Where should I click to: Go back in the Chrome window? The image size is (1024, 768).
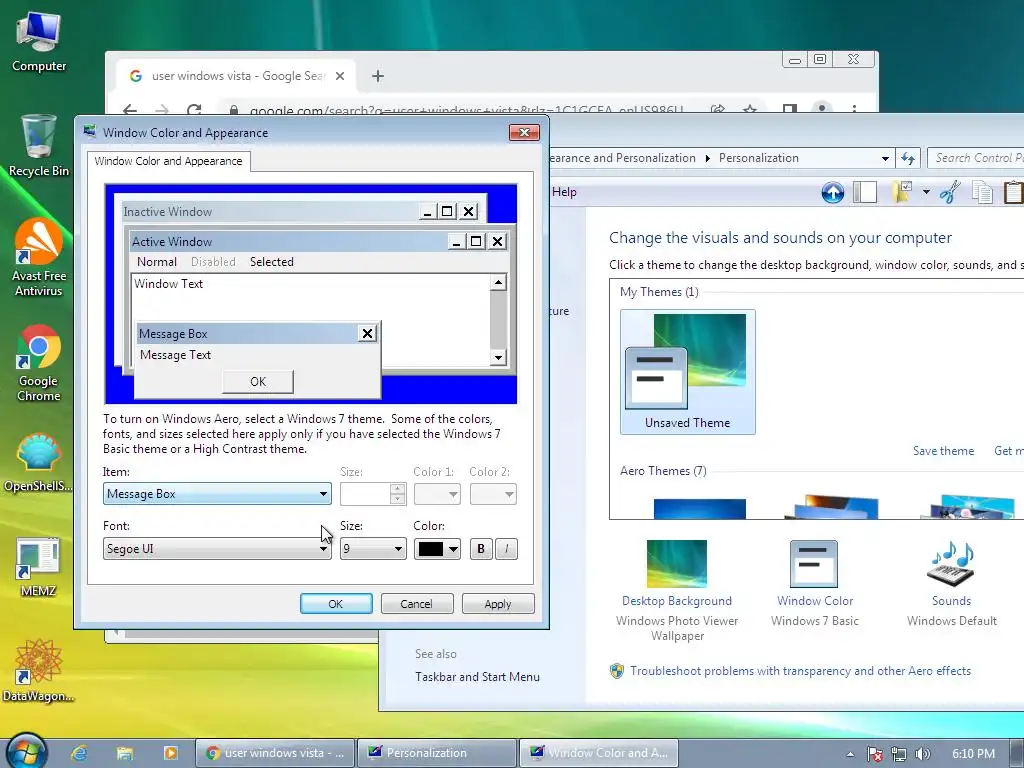(x=130, y=110)
